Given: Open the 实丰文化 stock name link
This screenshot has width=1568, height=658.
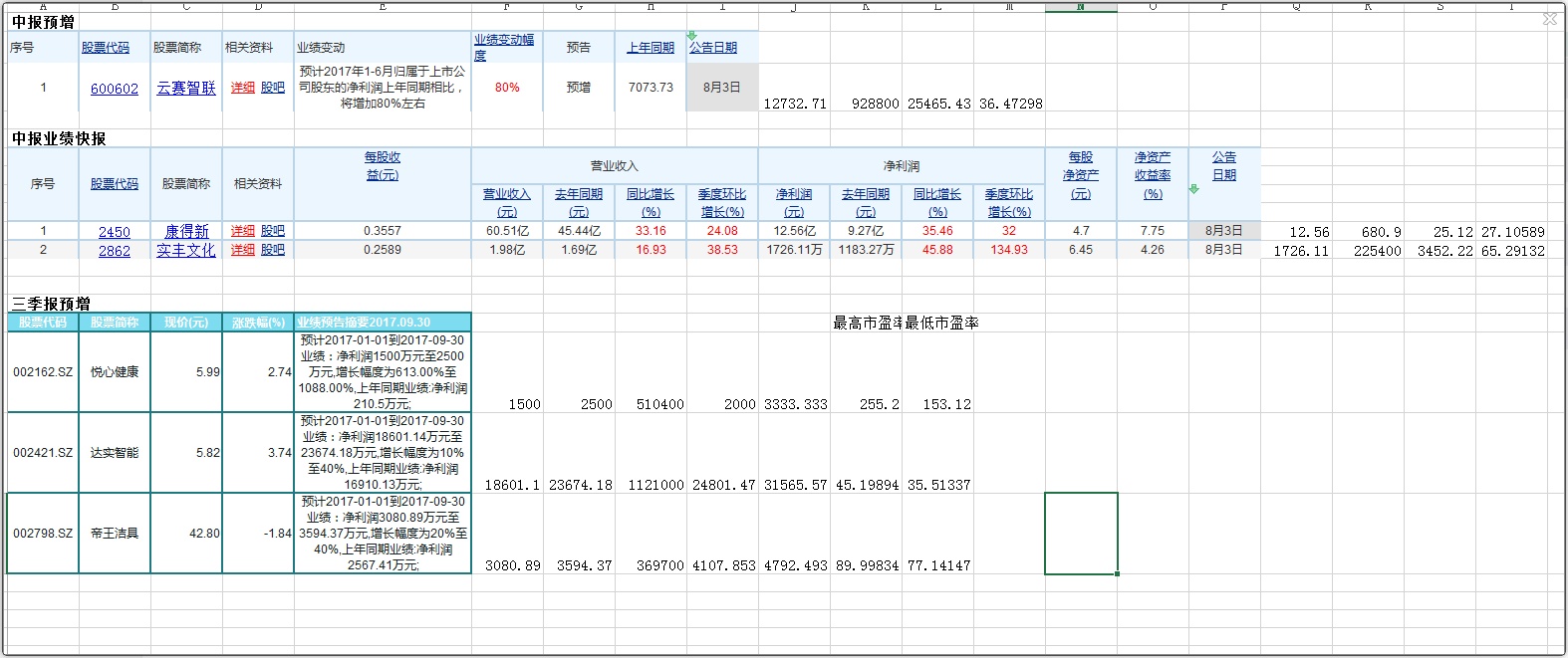Looking at the screenshot, I should coord(186,250).
